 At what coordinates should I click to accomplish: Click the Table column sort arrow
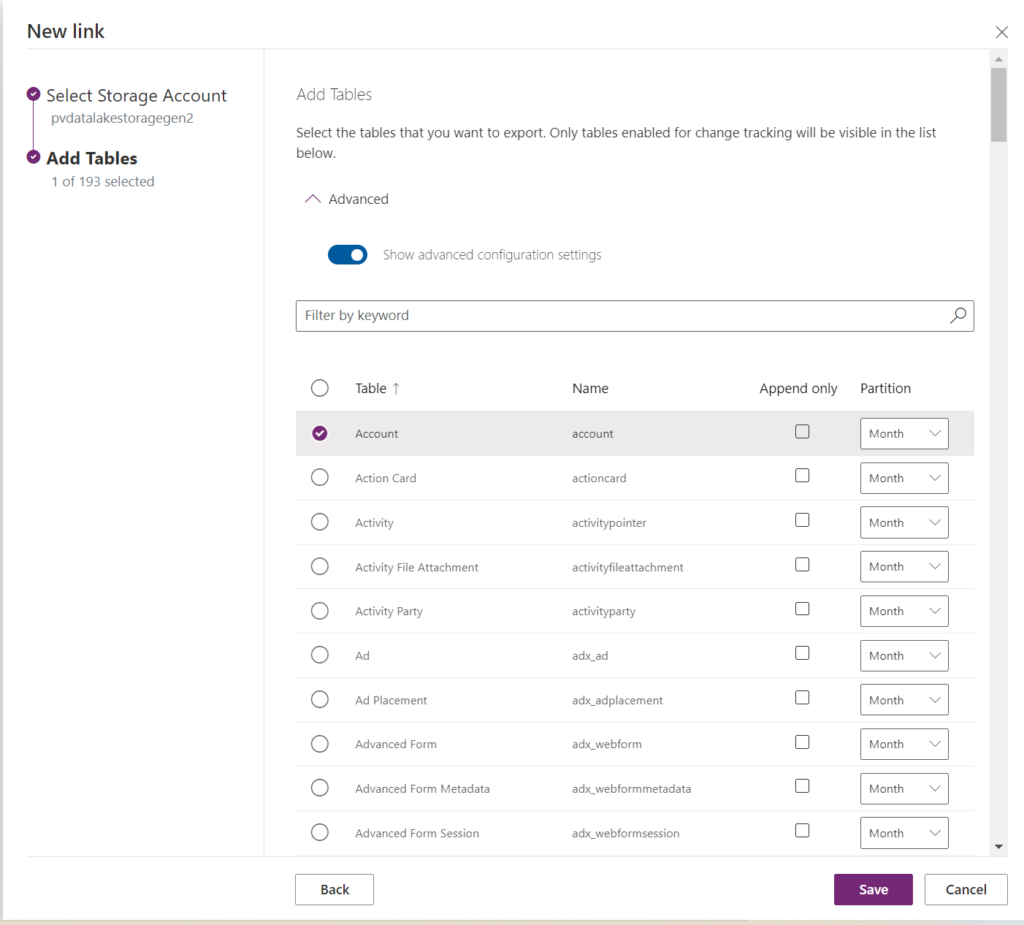396,389
